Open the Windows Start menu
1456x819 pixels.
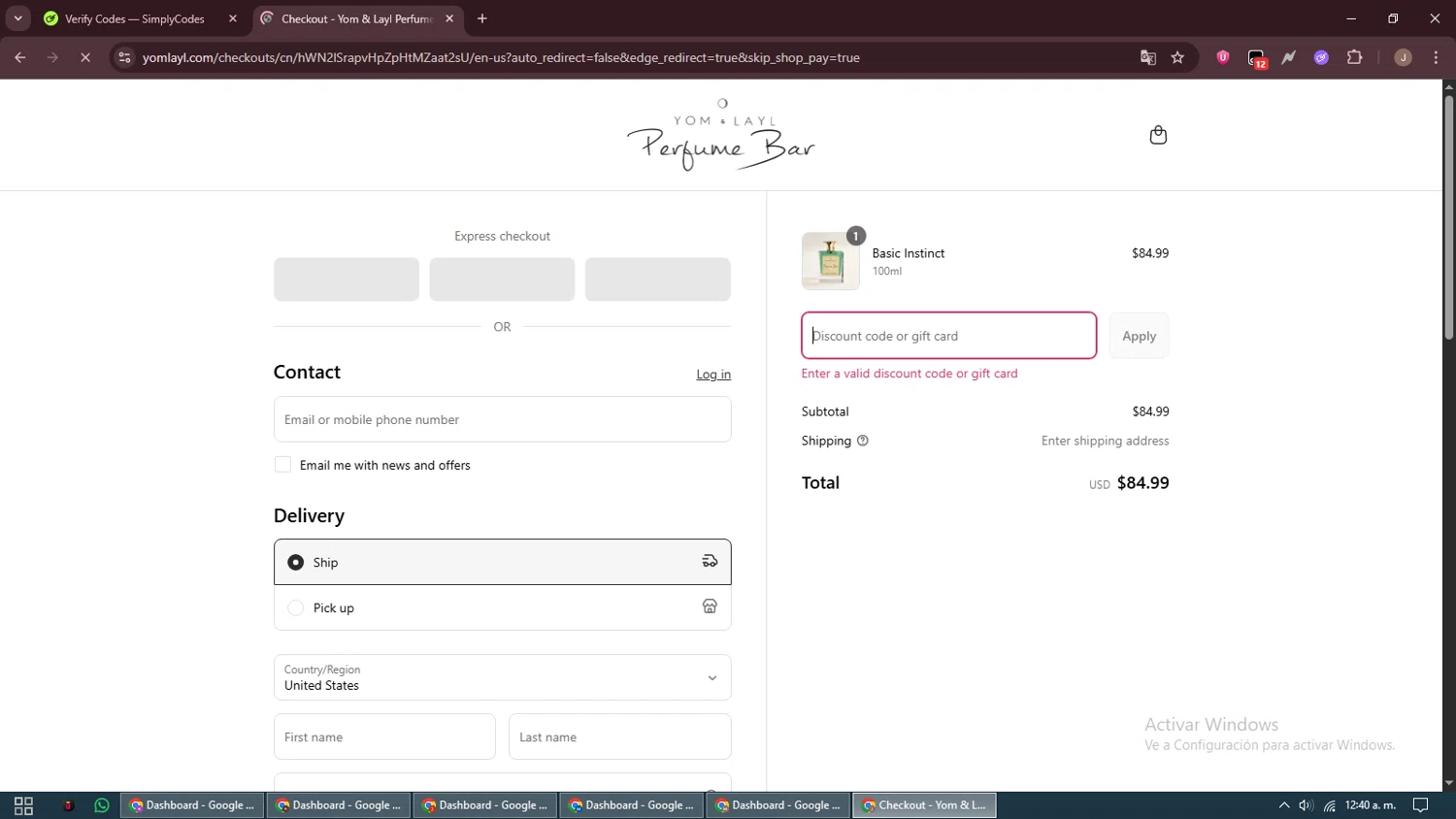[x=23, y=805]
